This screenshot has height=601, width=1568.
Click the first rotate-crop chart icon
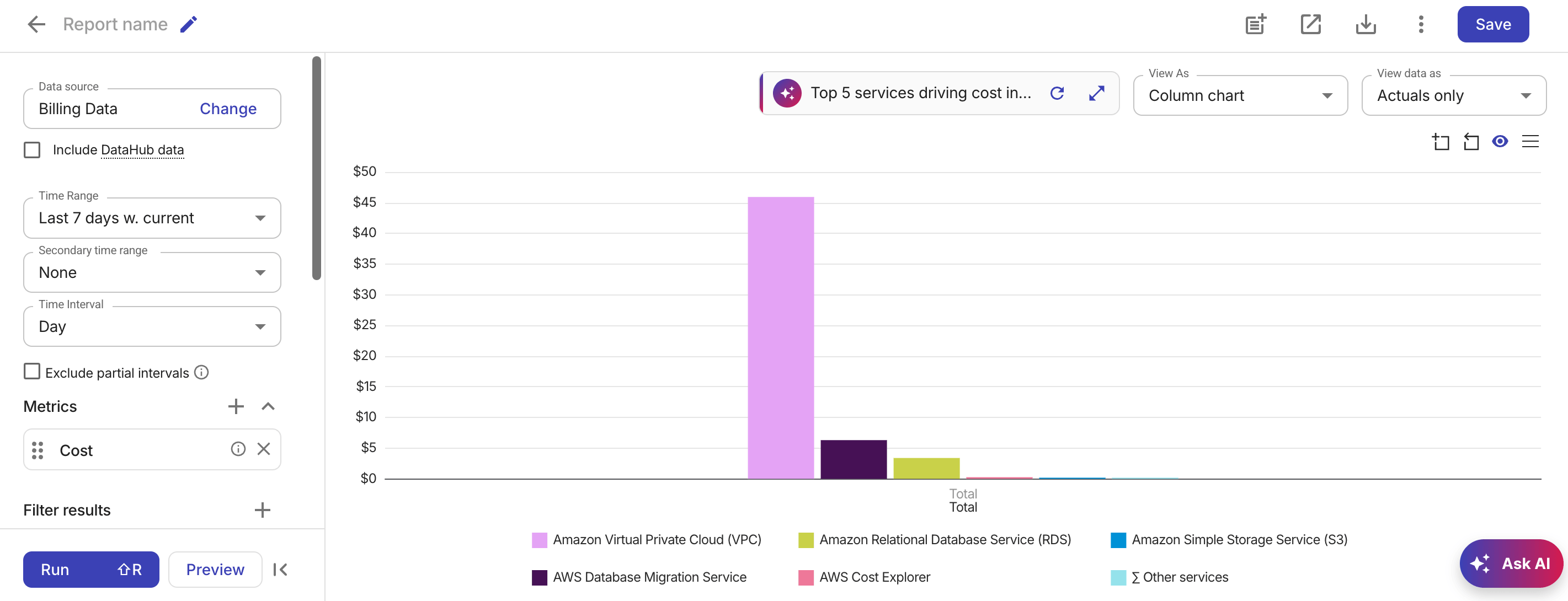[1441, 142]
